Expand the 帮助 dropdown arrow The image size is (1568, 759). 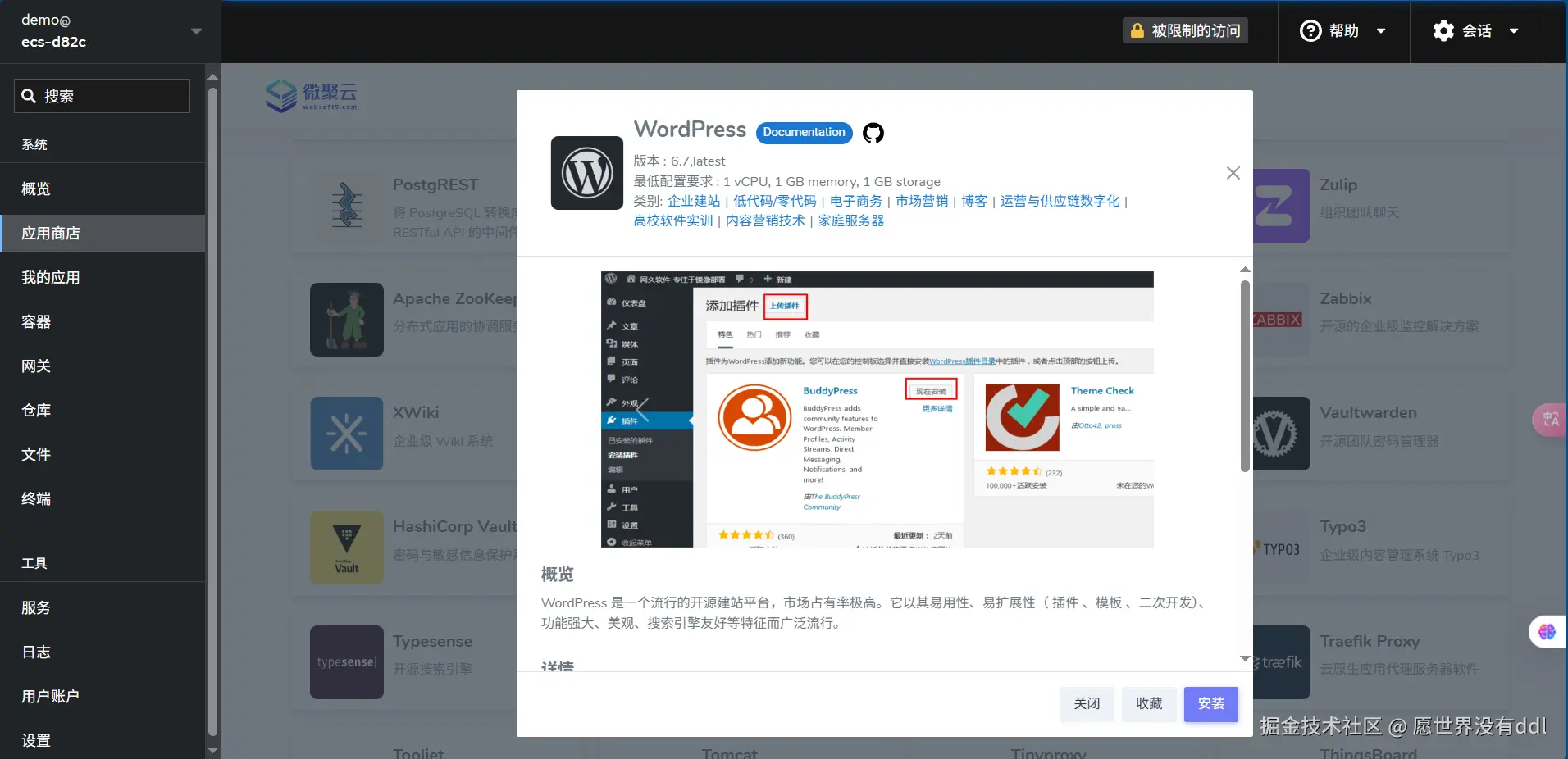point(1381,31)
